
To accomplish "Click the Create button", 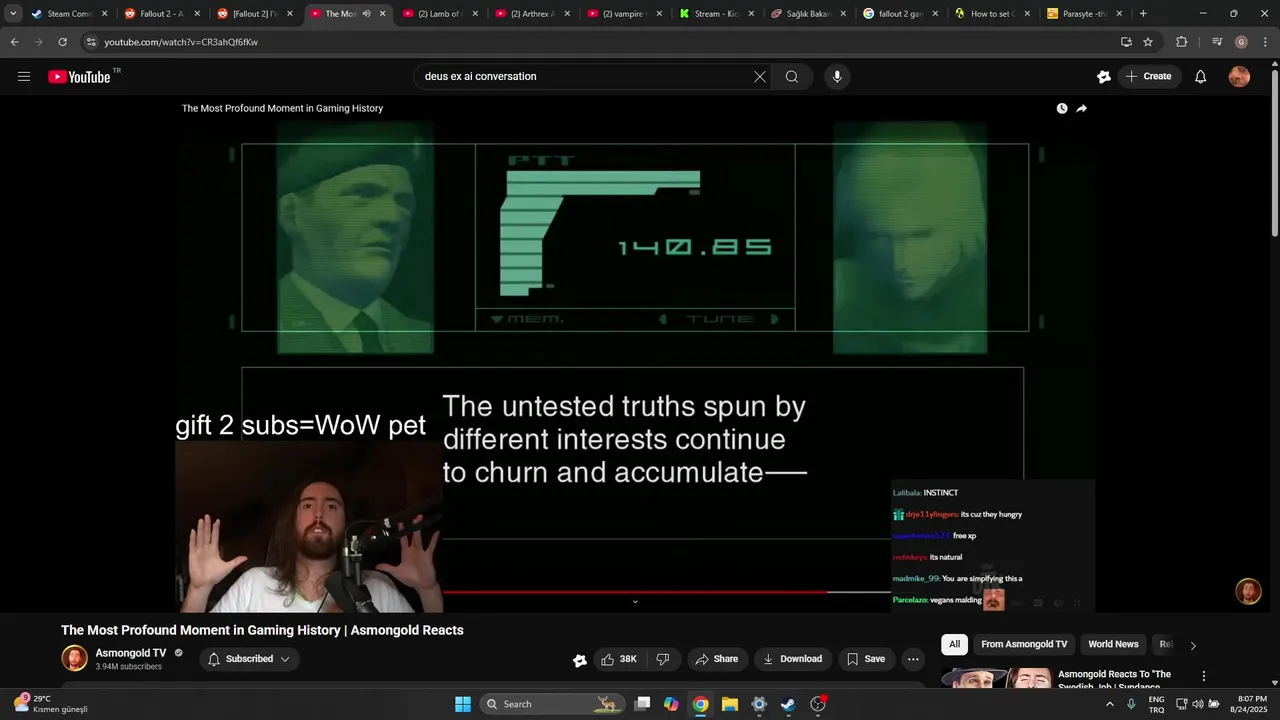I will coord(1148,77).
